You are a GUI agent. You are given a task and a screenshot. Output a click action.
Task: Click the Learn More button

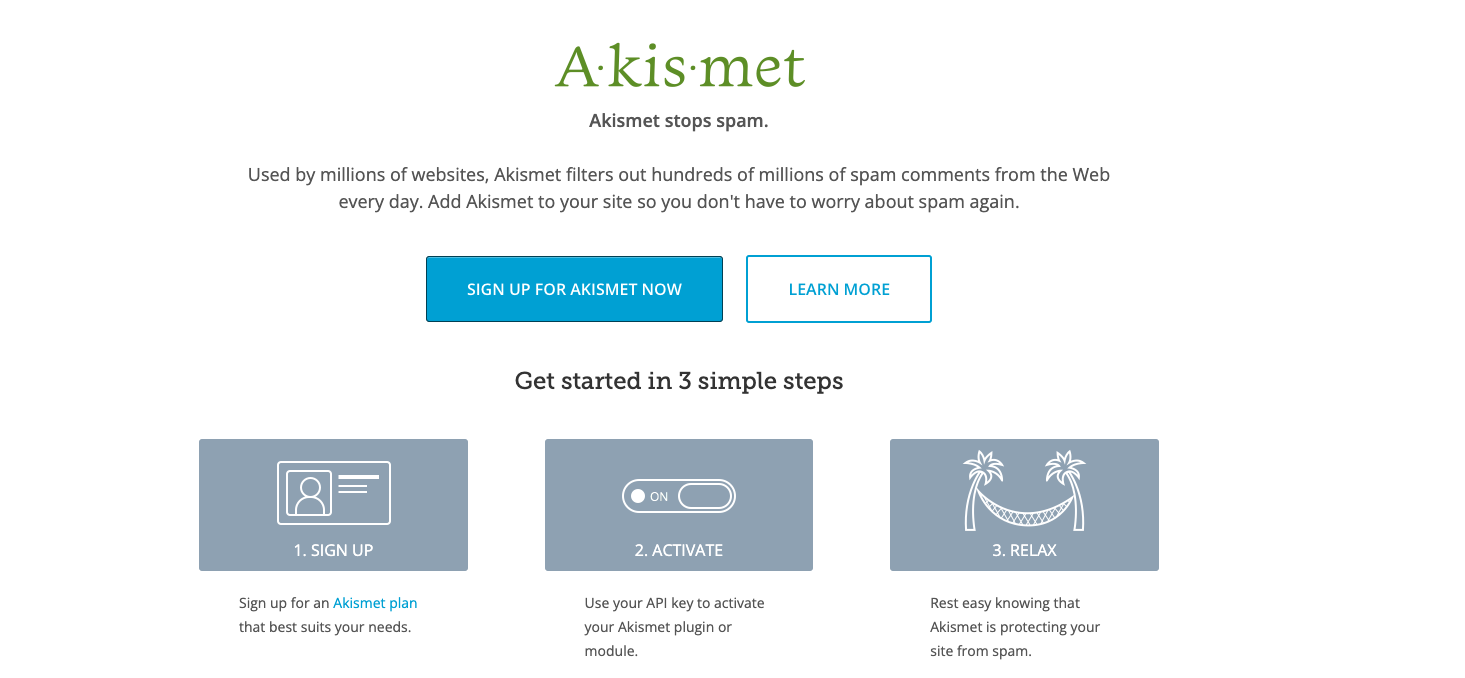(x=839, y=289)
